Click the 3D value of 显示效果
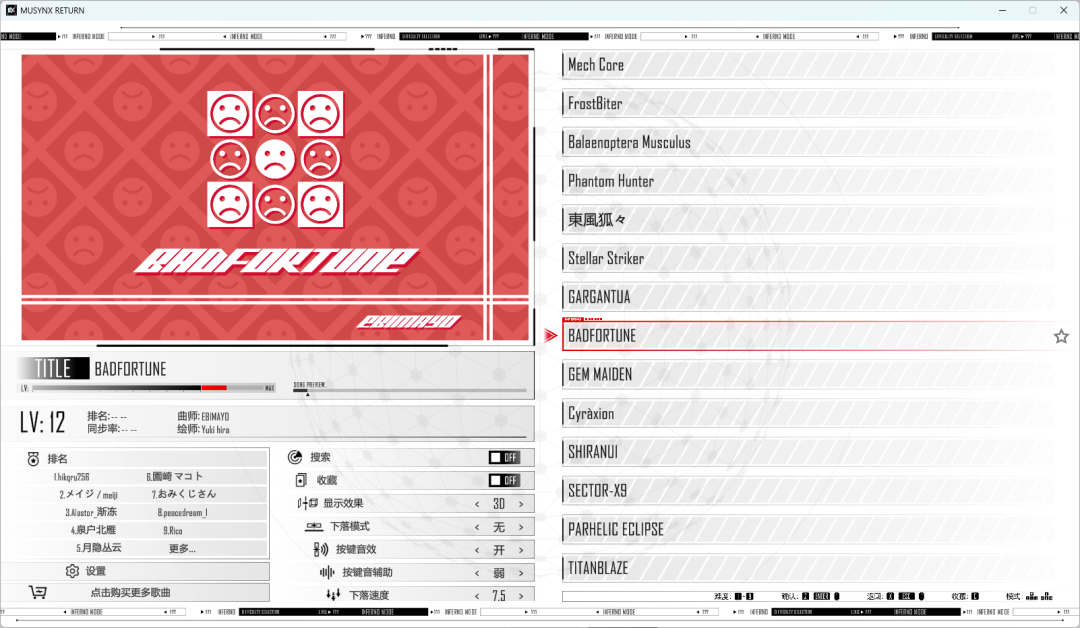The image size is (1080, 628). coord(499,504)
